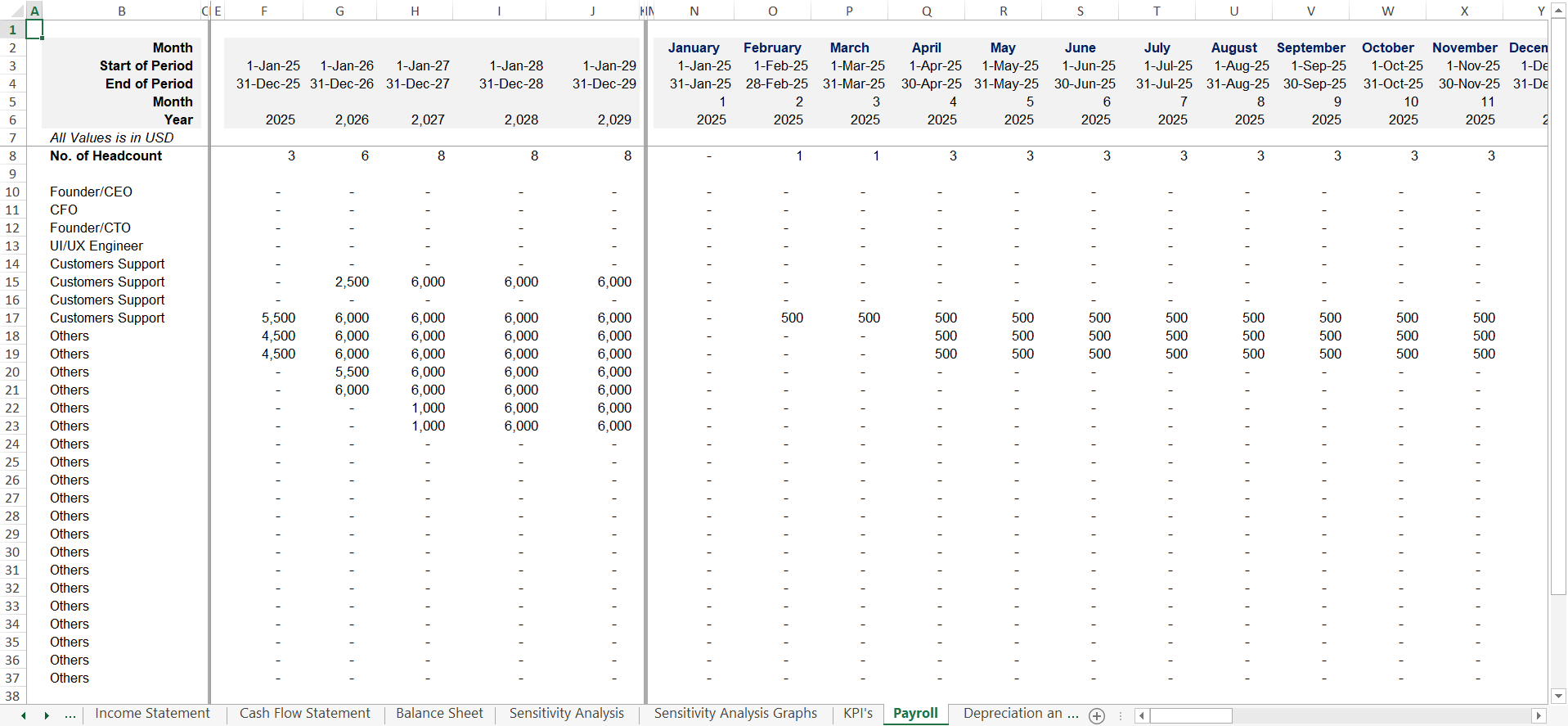Add a new sheet with plus icon

1097,715
